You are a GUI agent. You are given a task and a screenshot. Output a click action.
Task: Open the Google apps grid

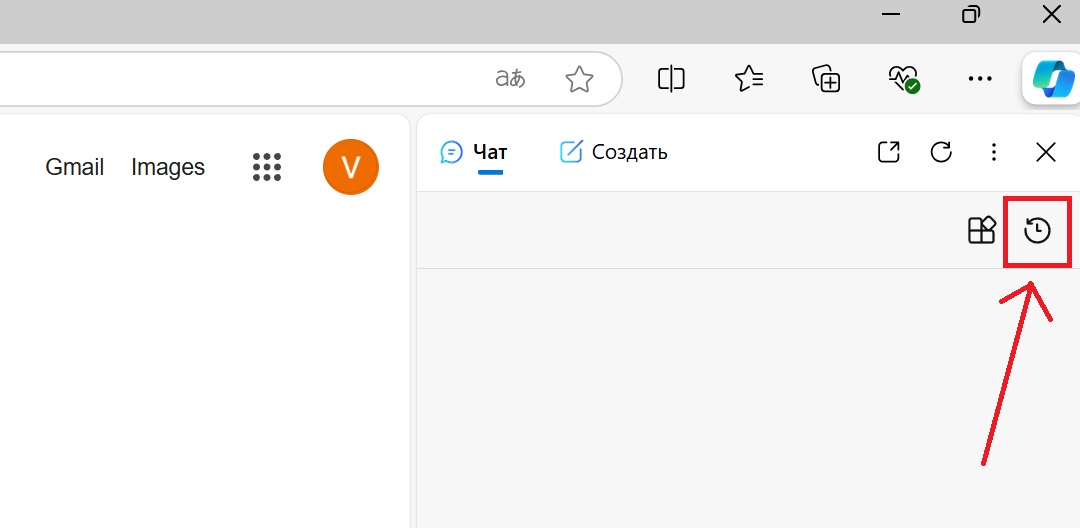click(267, 167)
